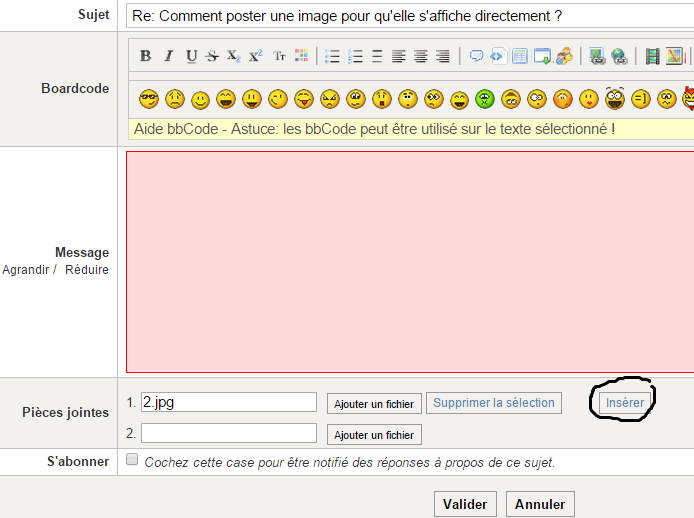Insert a map into the message
This screenshot has width=694, height=518.
coord(674,56)
